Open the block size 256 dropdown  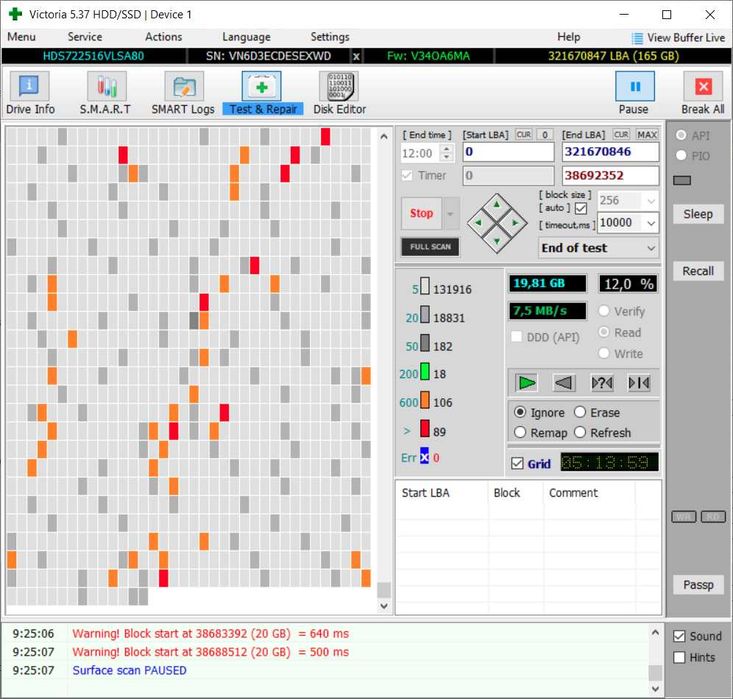coord(651,201)
